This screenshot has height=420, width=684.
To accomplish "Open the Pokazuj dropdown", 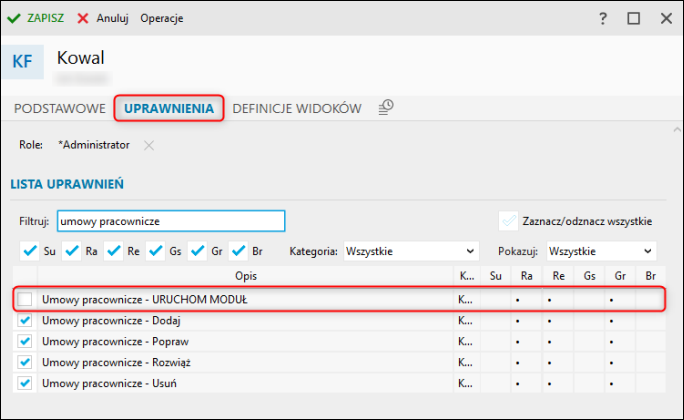I will coord(600,251).
